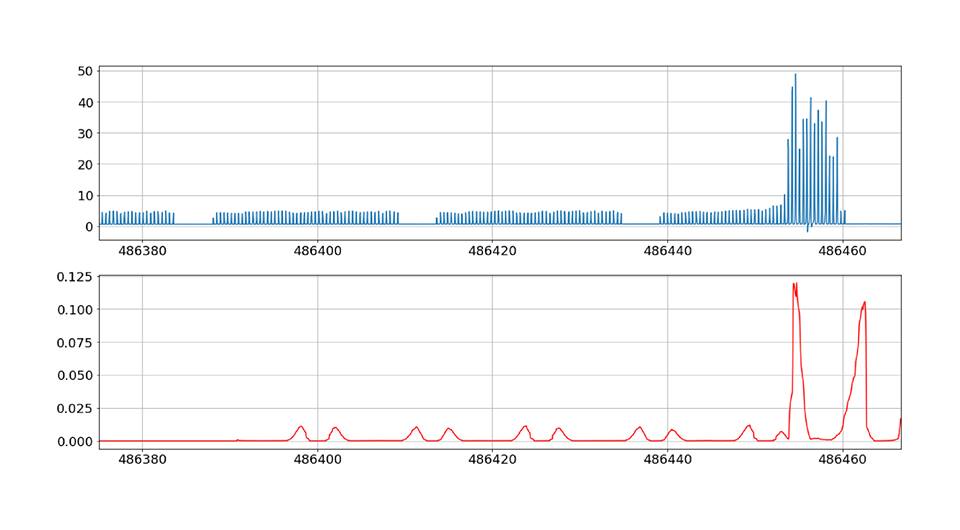This screenshot has width=960, height=530.
Task: Select "0.025" y-axis label on red plot
Action: [x=75, y=408]
